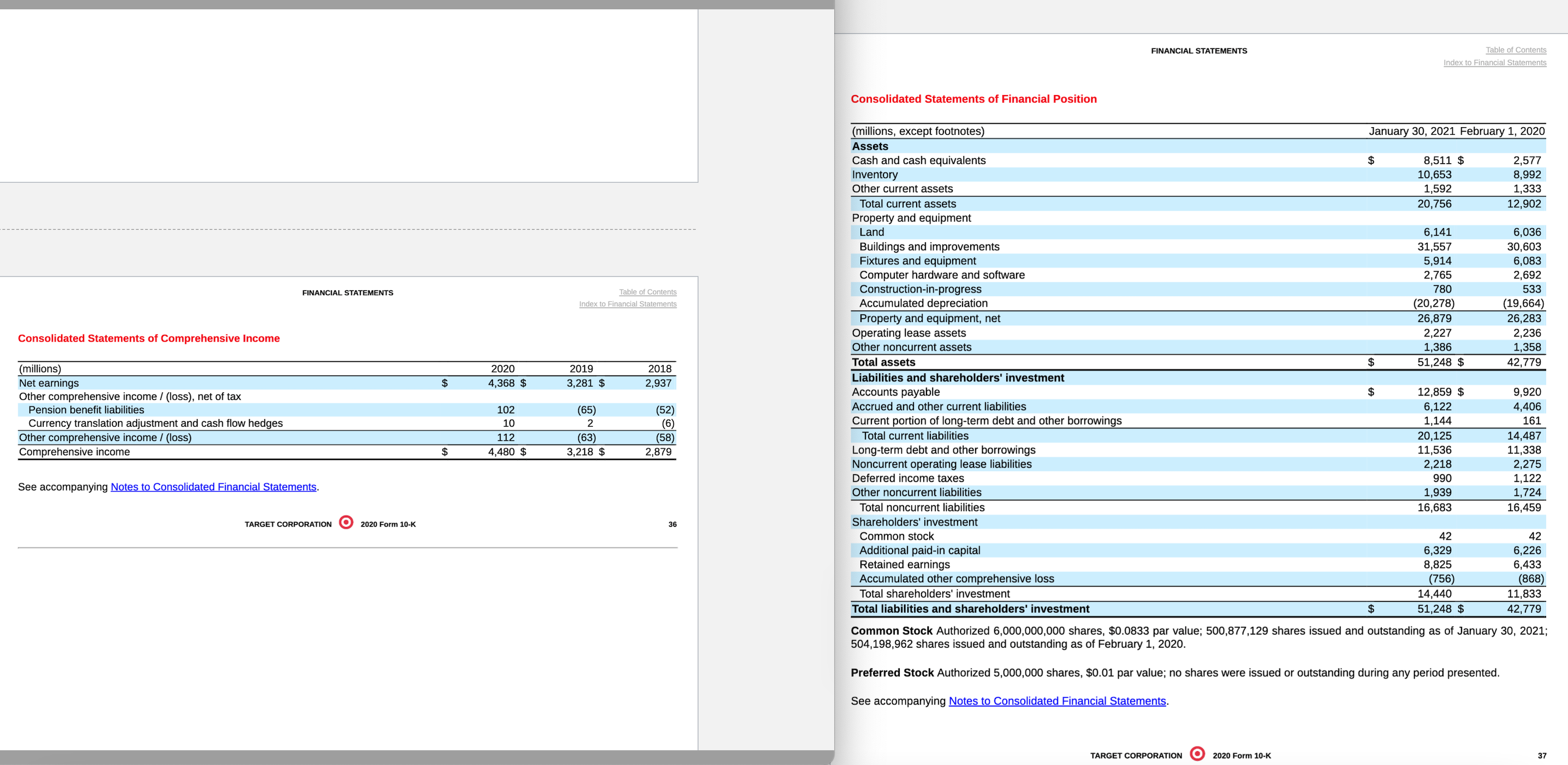The width and height of the screenshot is (1568, 765).
Task: Click the Accumulated depreciation row
Action: tap(923, 303)
